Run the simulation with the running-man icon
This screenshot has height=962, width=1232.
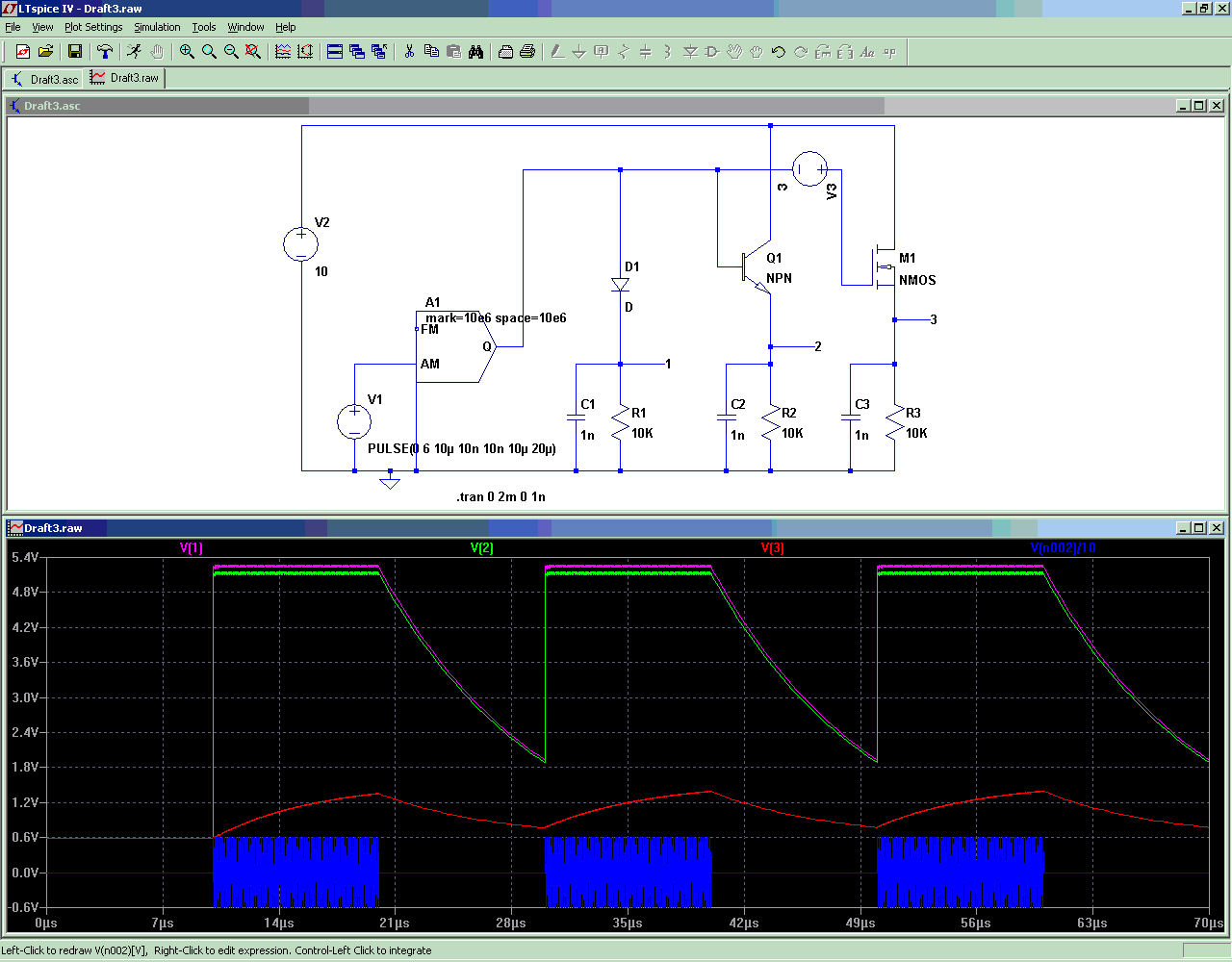[134, 52]
